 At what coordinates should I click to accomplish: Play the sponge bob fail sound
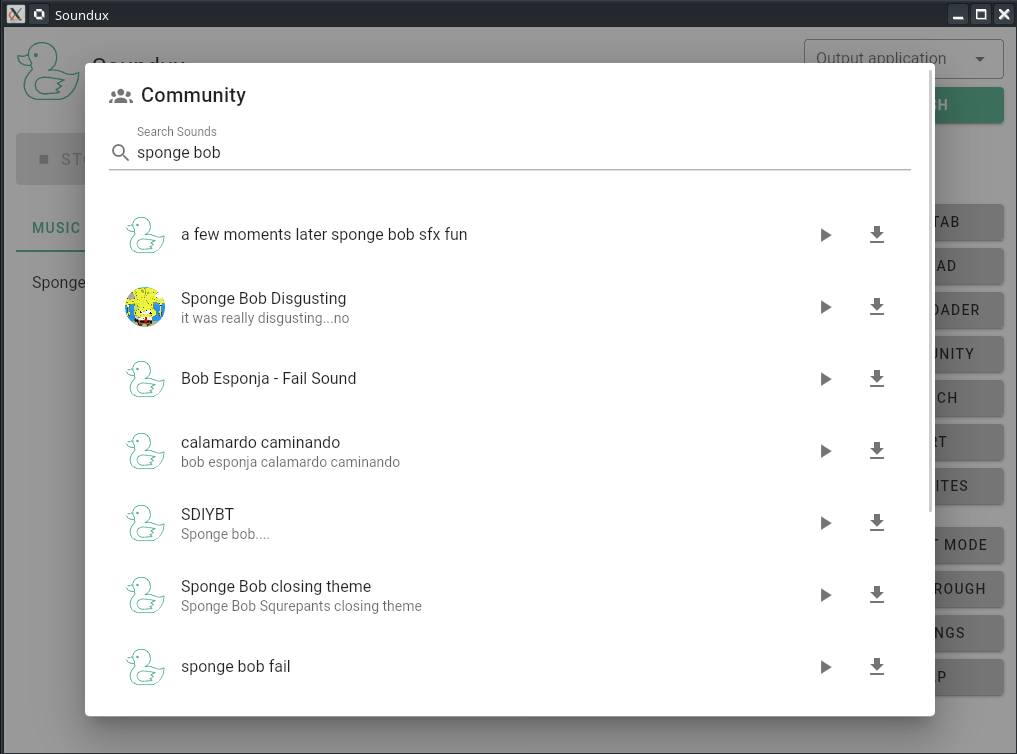826,666
